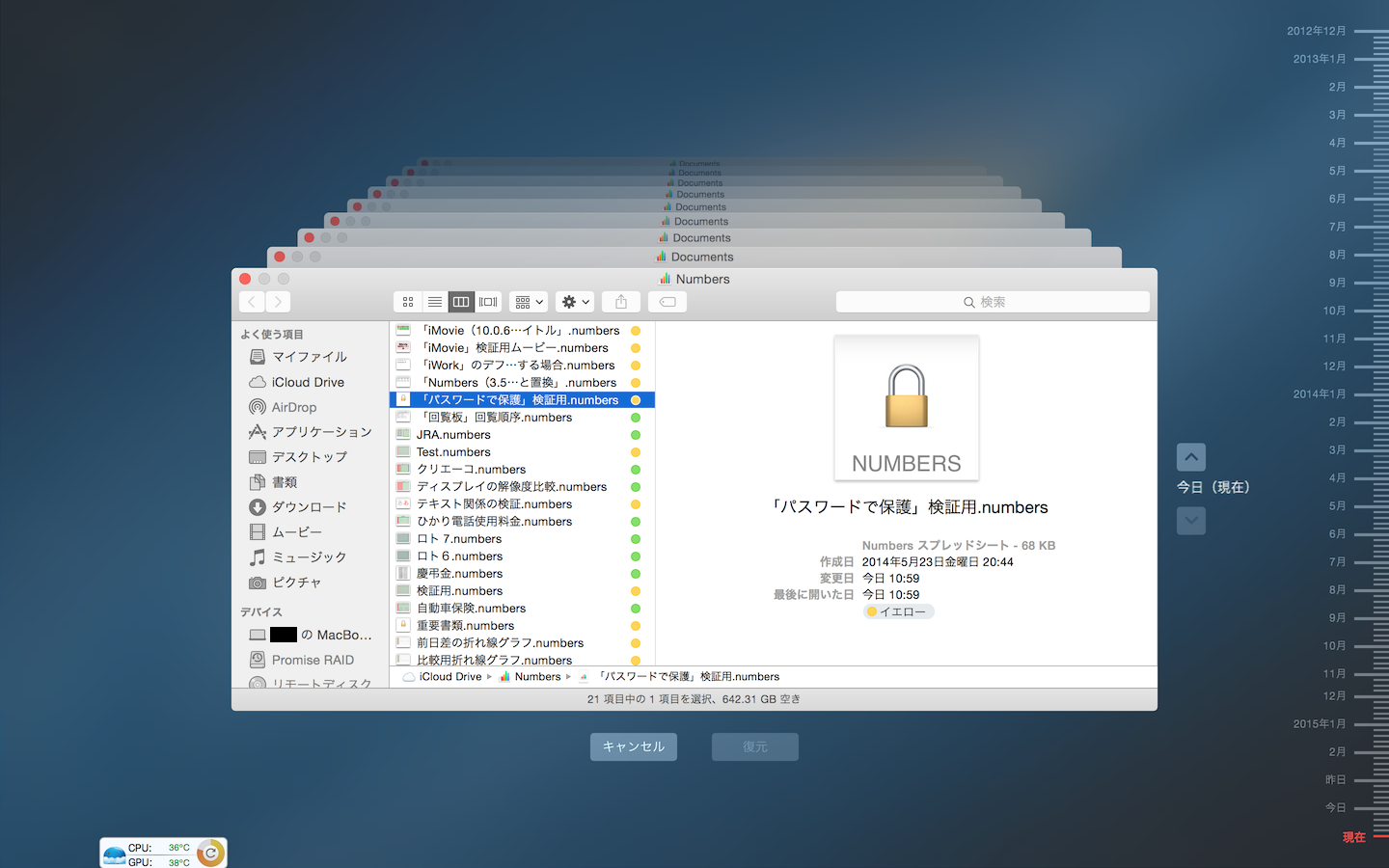Select ディスプレイの解像度比較.numbers file

pyautogui.click(x=522, y=487)
